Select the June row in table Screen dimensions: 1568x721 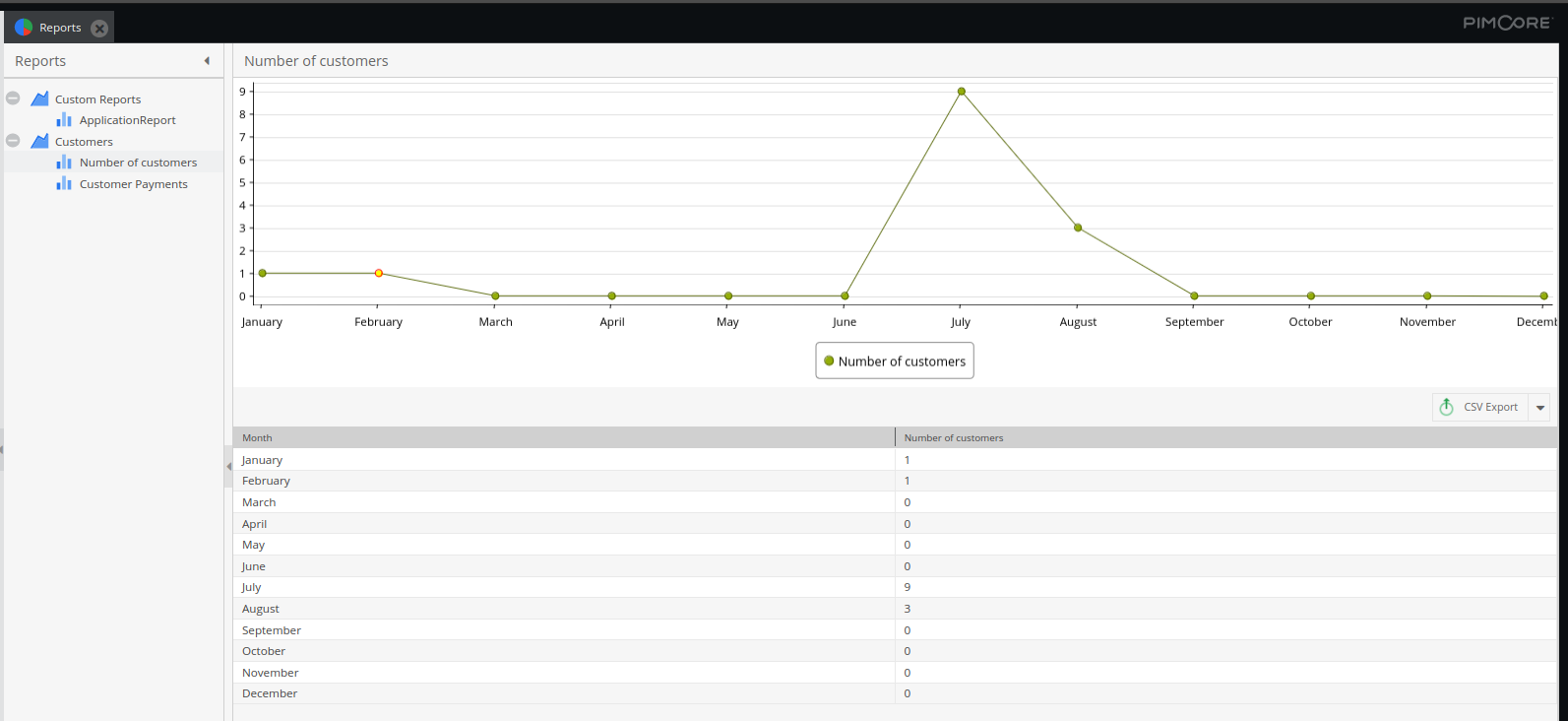click(895, 566)
